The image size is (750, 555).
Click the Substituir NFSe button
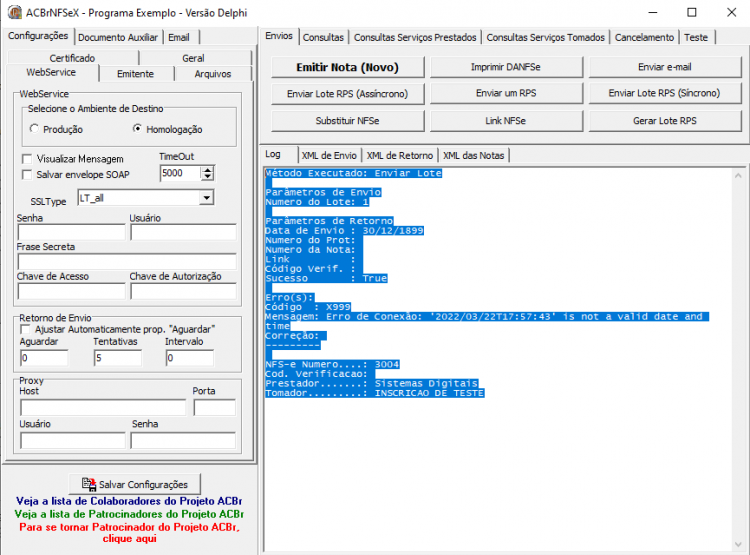click(348, 121)
